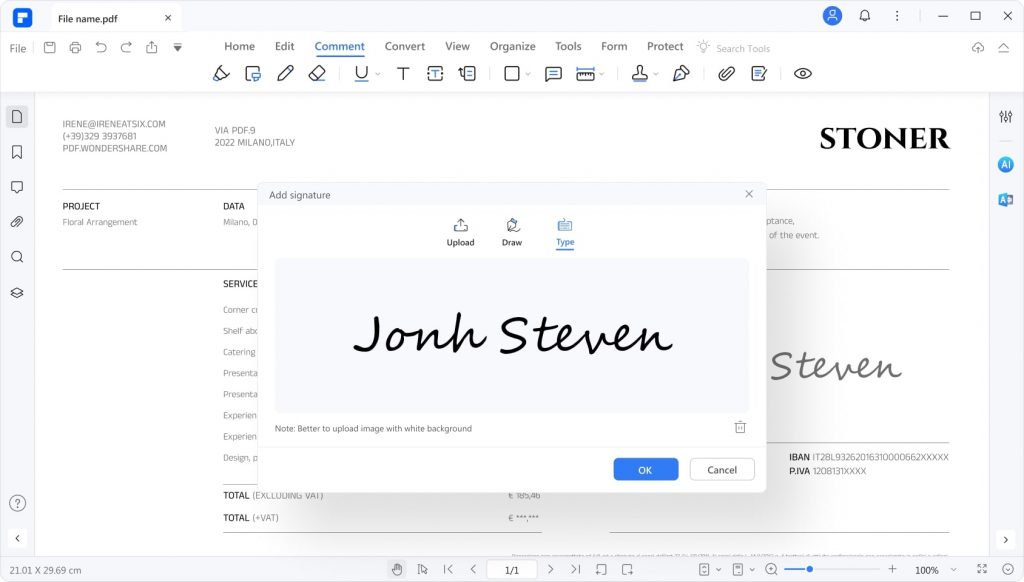Open the Organize menu tab
This screenshot has height=582, width=1024.
point(512,46)
